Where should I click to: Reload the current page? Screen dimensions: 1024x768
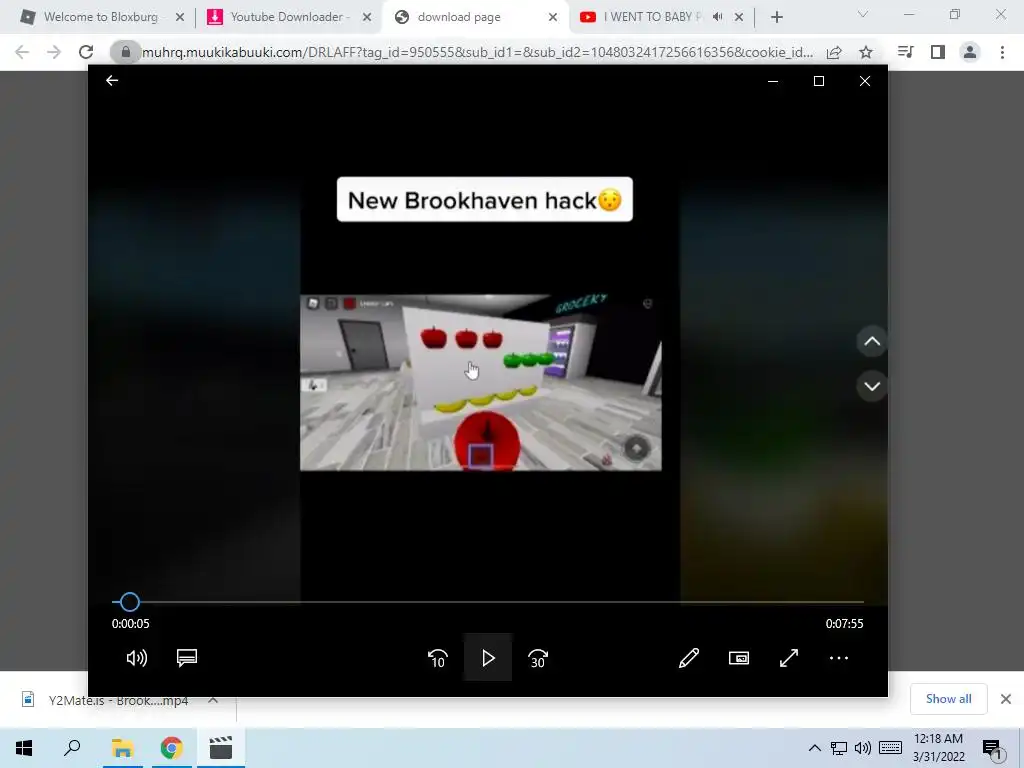pos(86,52)
